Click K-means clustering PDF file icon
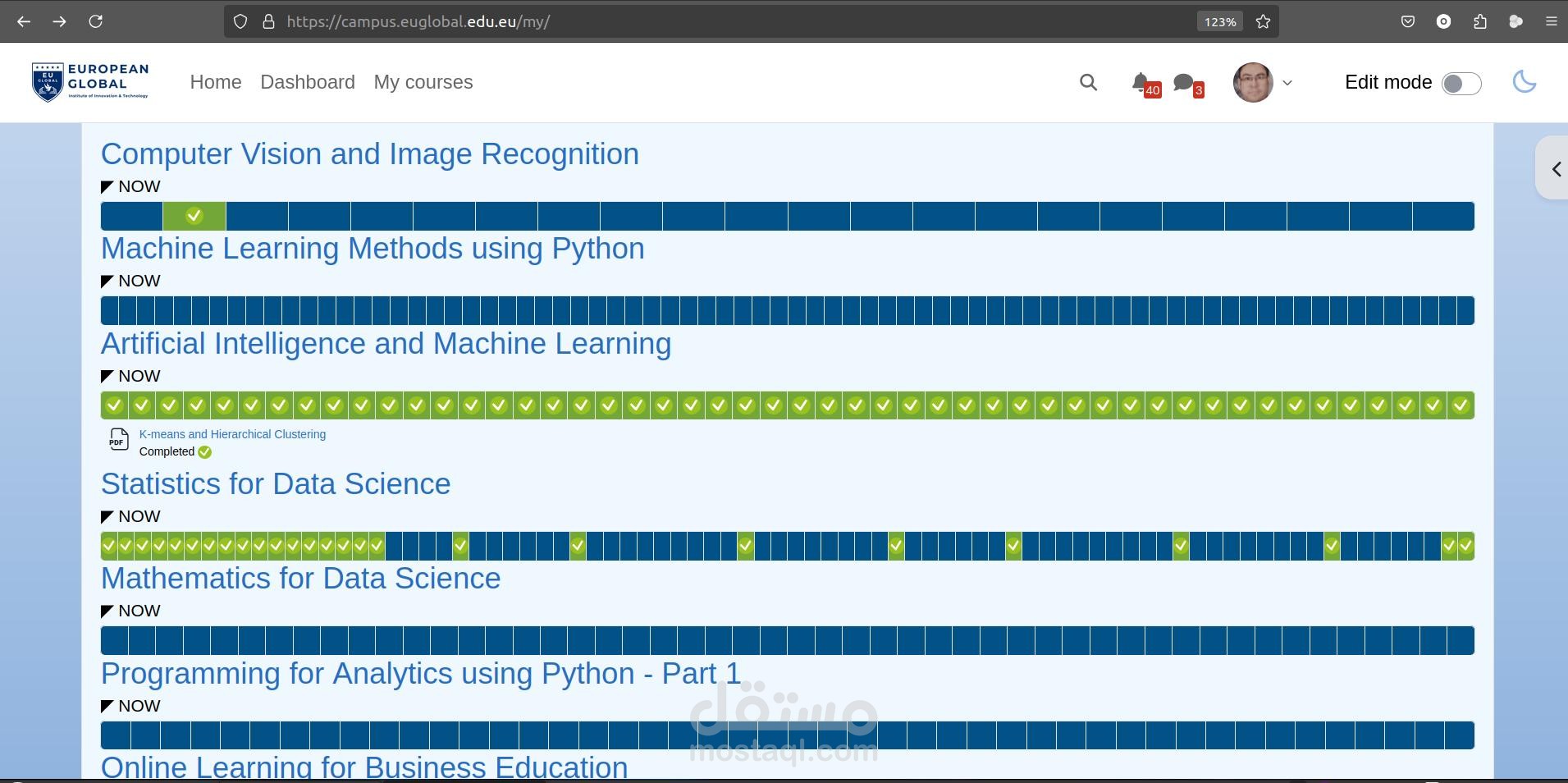 click(118, 440)
